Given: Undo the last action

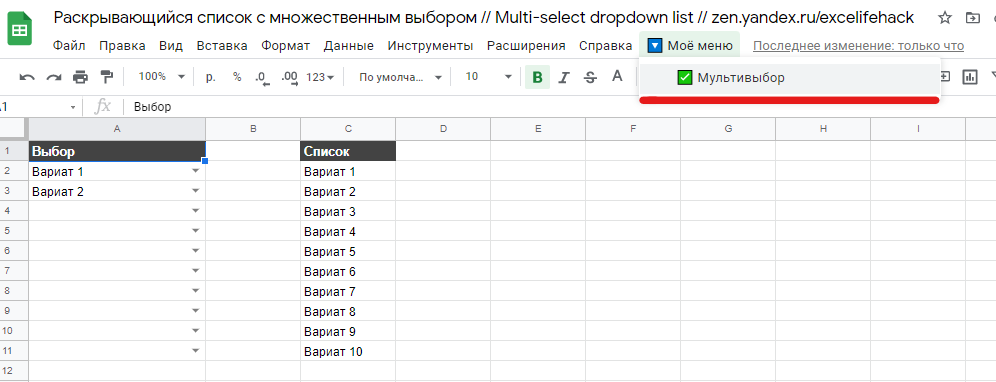Looking at the screenshot, I should coord(27,78).
